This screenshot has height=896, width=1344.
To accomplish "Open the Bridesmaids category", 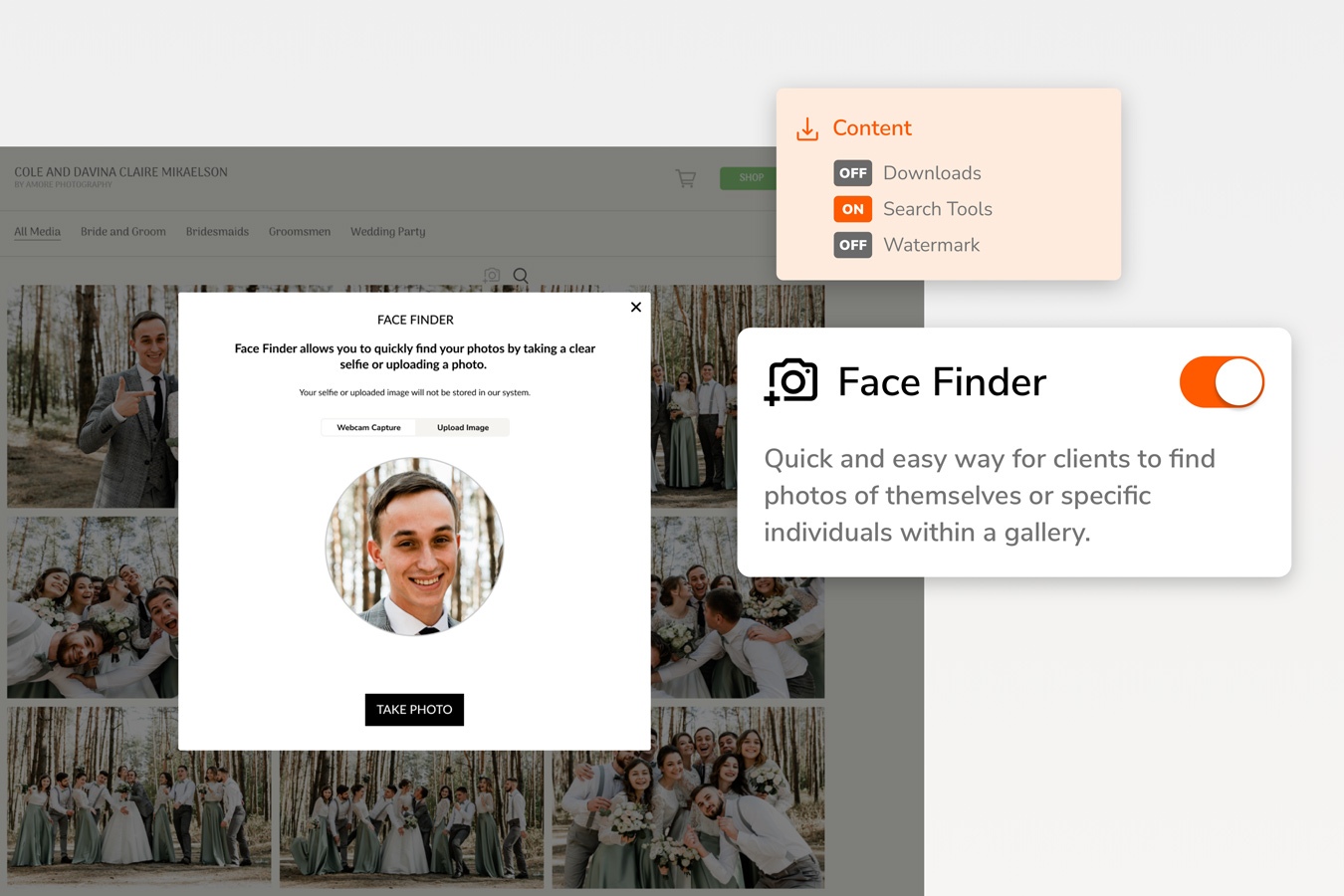I will pos(217,231).
